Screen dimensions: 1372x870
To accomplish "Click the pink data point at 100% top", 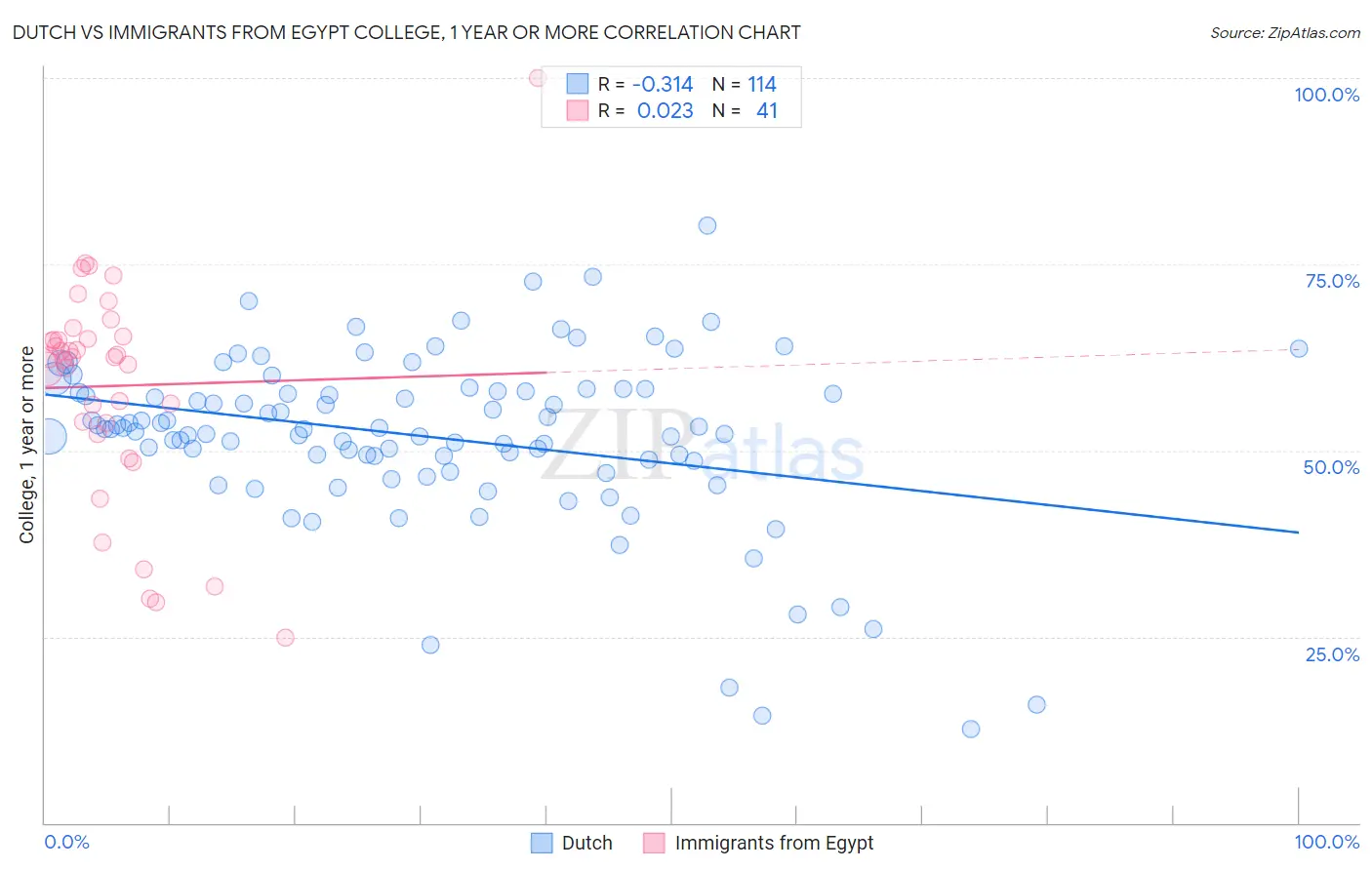I will [x=537, y=78].
